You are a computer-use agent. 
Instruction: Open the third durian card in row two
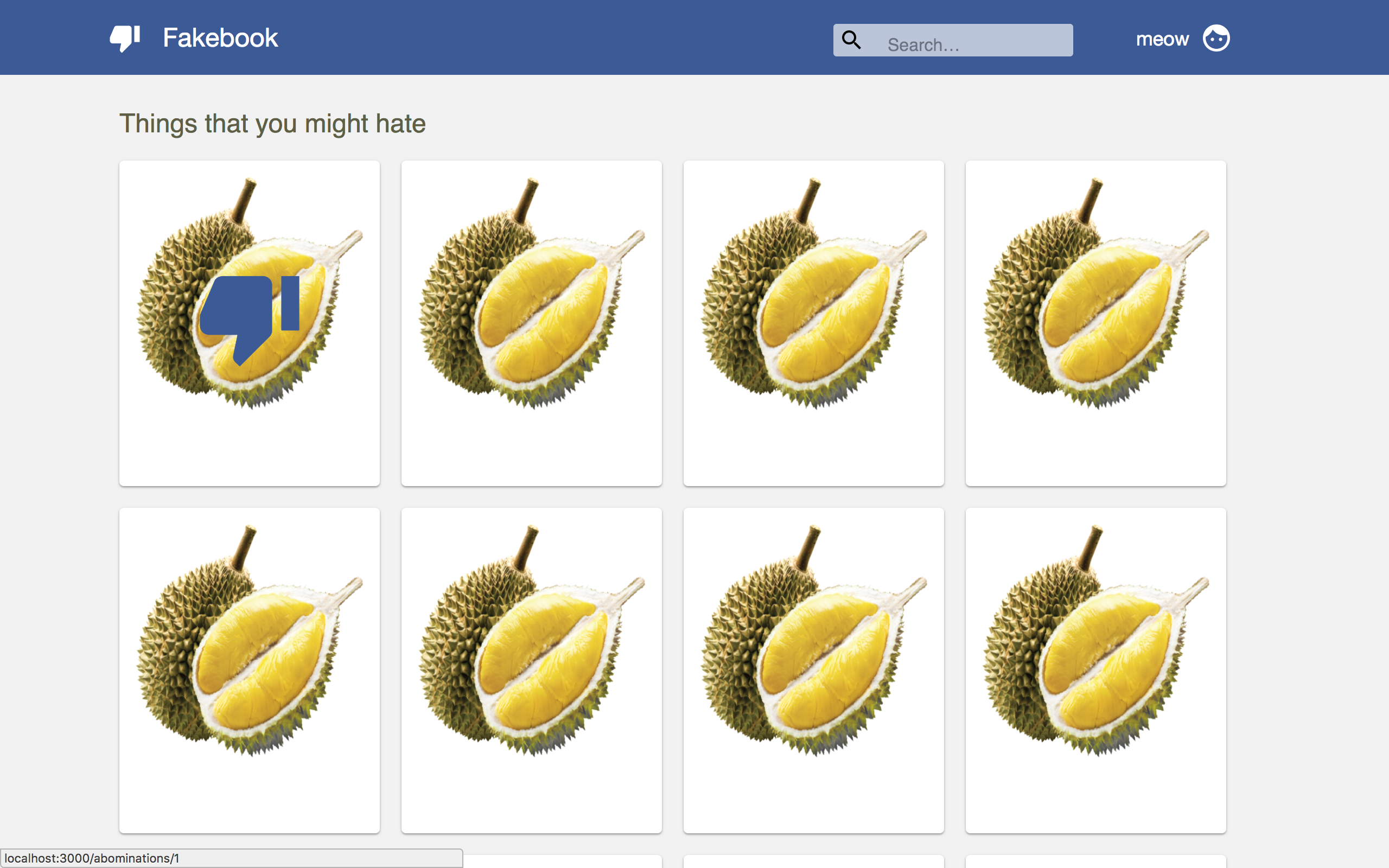813,671
